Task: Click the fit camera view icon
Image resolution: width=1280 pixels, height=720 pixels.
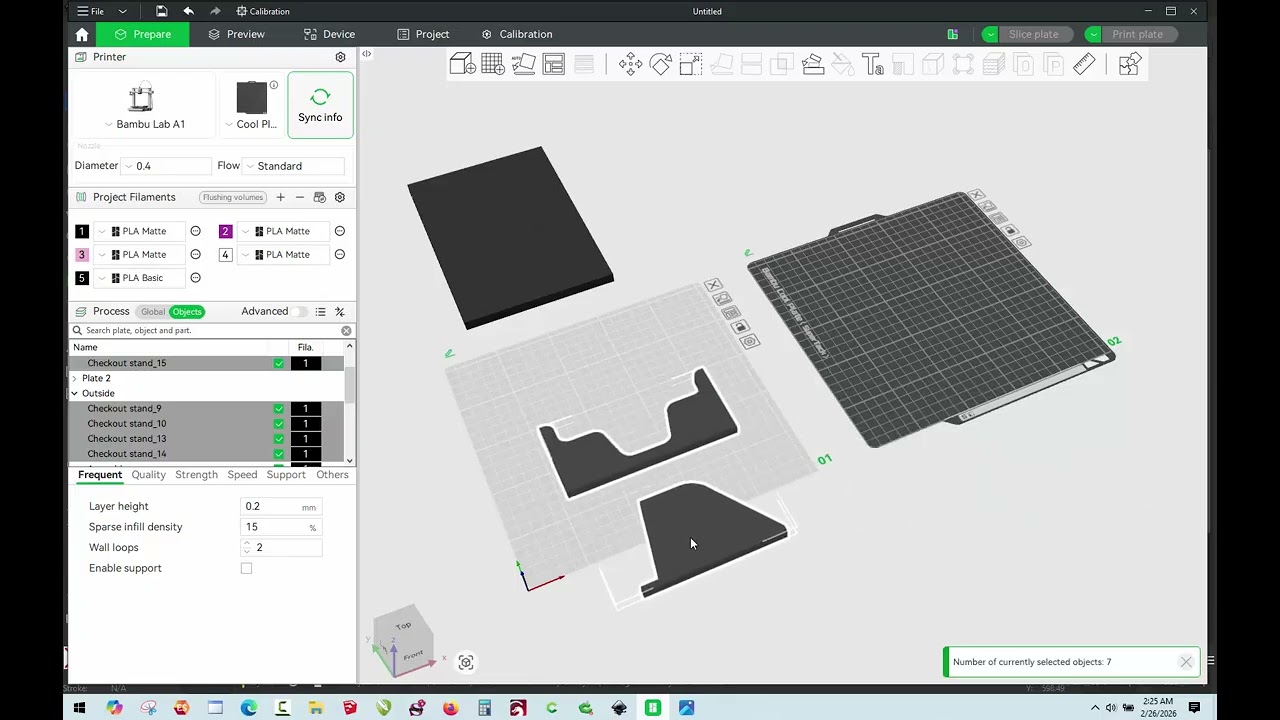Action: point(466,662)
